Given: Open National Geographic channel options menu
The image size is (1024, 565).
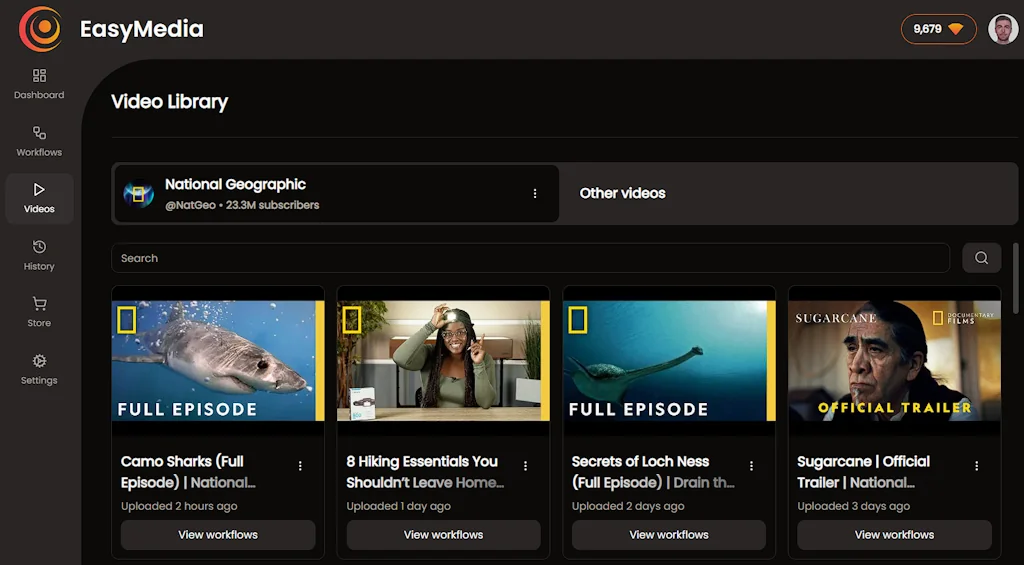Looking at the screenshot, I should (x=535, y=193).
